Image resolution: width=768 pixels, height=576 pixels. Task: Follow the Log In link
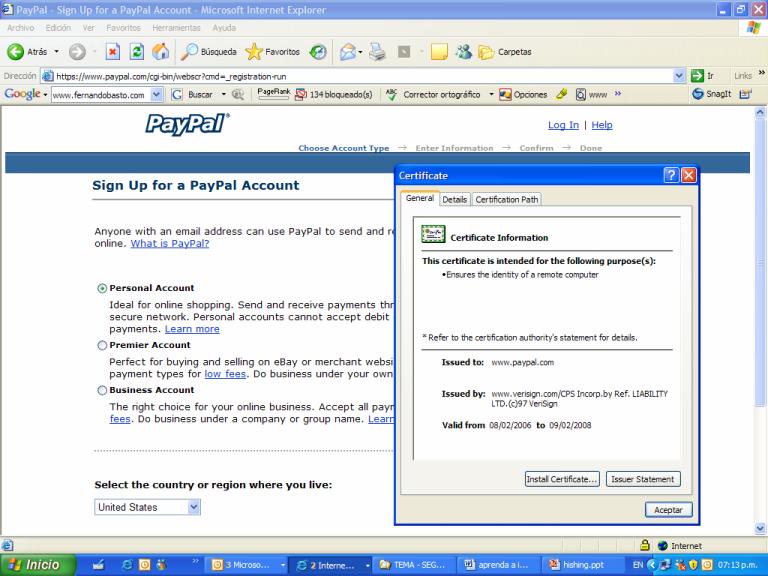(x=563, y=125)
